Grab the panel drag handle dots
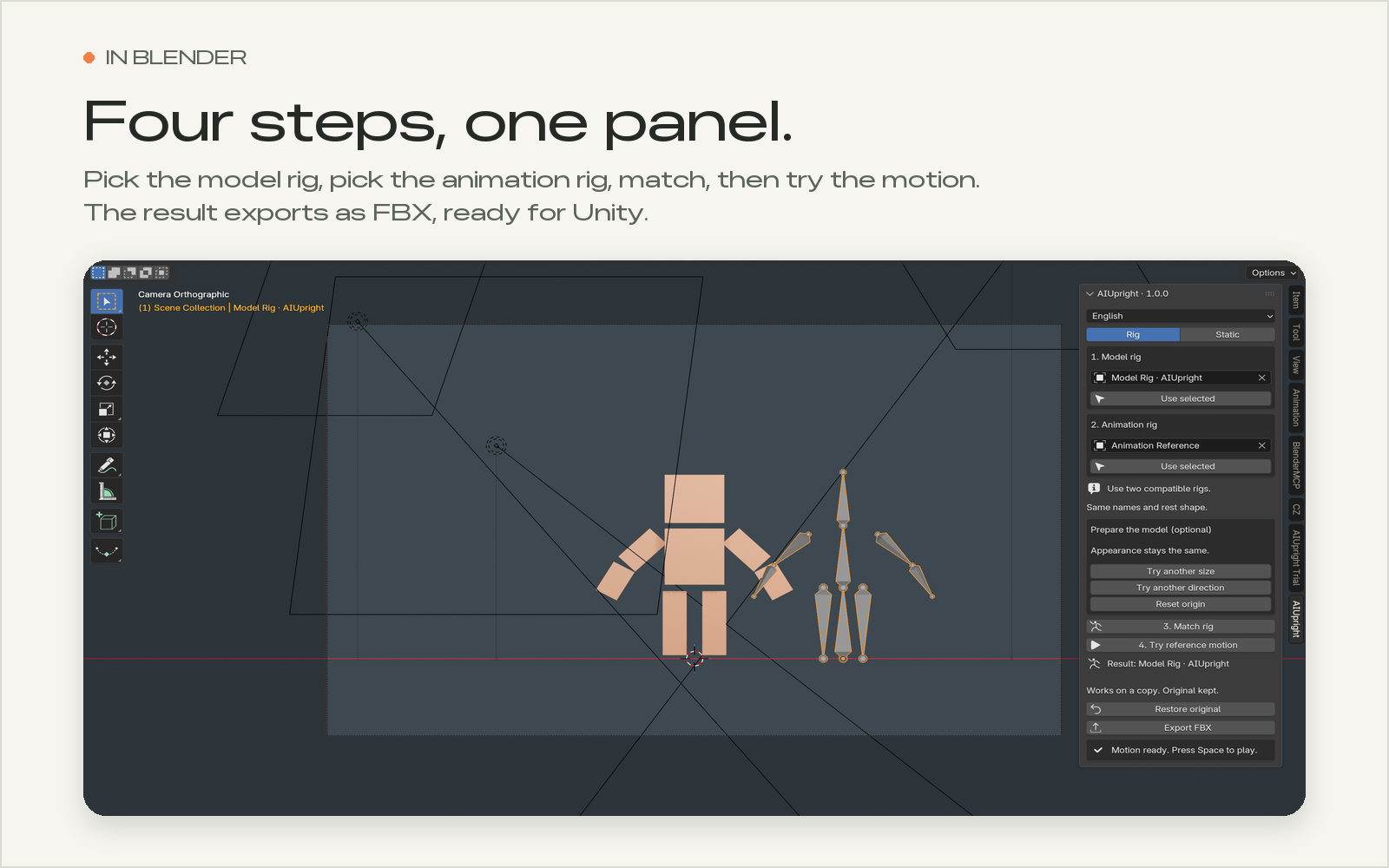 click(x=1269, y=293)
